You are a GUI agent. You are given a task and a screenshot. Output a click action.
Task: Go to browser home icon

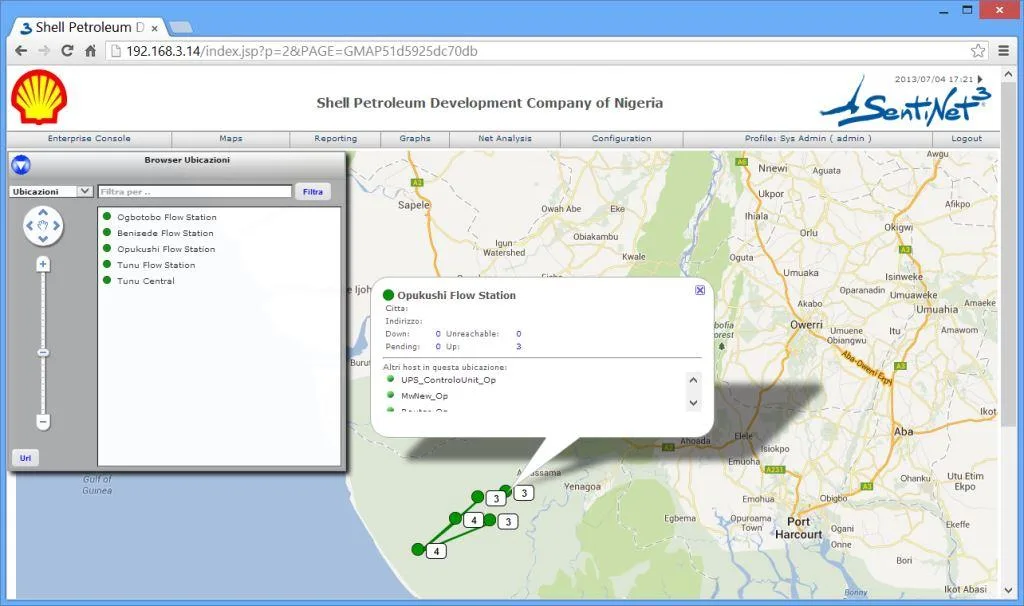click(x=90, y=50)
